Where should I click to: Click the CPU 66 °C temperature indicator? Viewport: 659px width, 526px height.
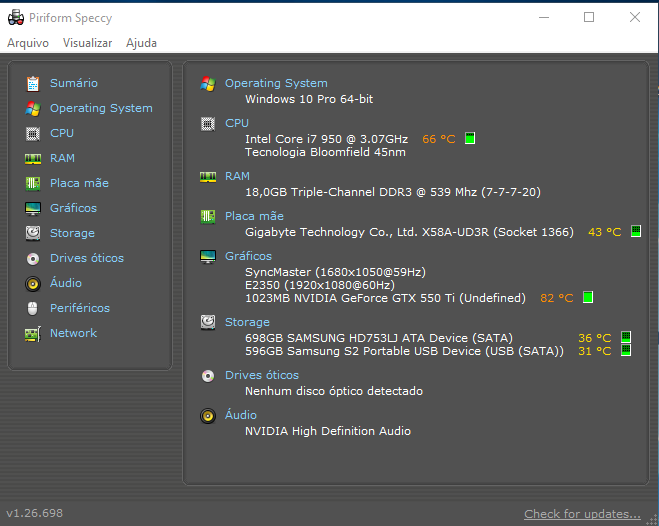click(x=439, y=139)
